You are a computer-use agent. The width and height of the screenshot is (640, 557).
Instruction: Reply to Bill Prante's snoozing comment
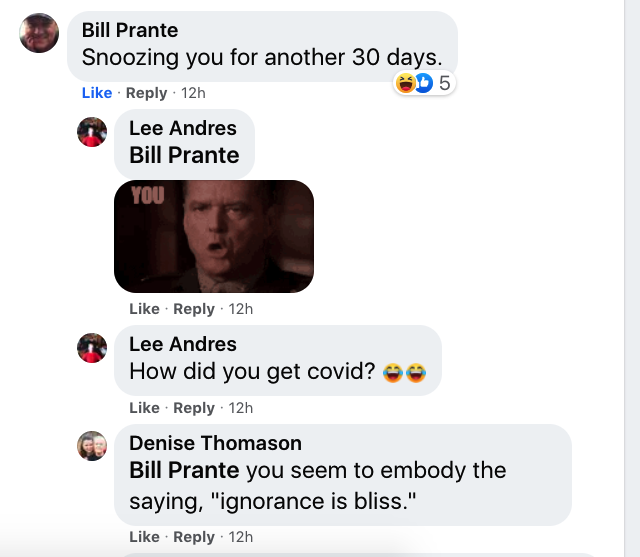147,93
